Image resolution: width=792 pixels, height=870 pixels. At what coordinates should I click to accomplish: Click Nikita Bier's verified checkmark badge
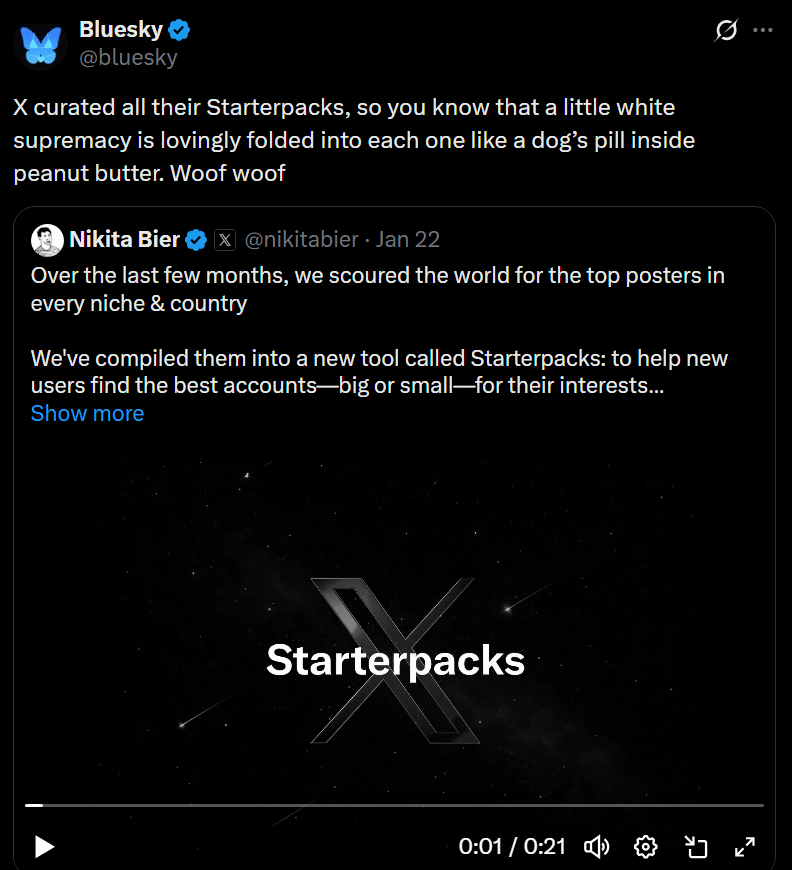click(197, 240)
